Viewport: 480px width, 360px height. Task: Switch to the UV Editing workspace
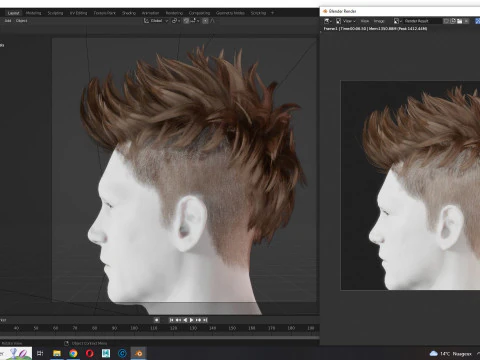point(78,13)
